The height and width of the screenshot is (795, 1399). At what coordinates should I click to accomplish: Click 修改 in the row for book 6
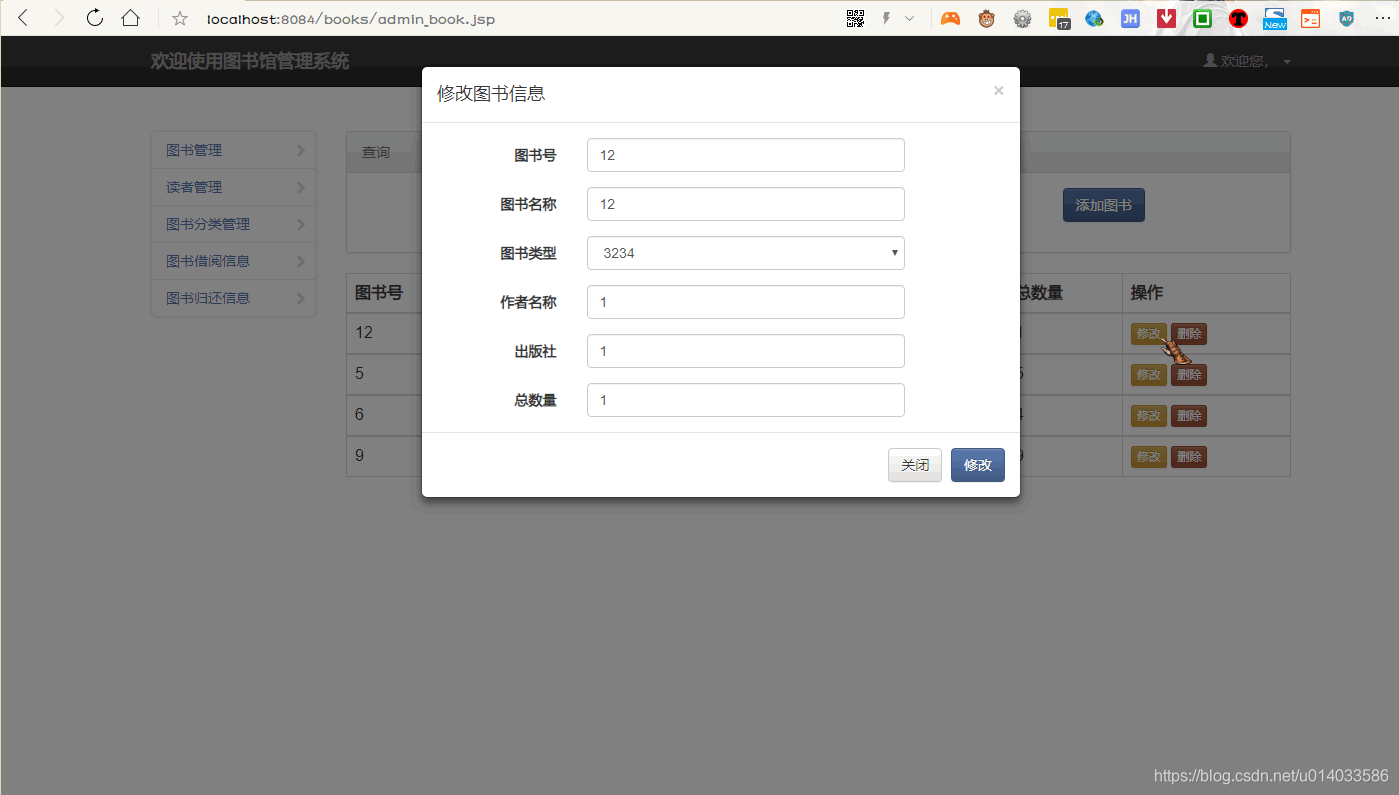[x=1148, y=416]
